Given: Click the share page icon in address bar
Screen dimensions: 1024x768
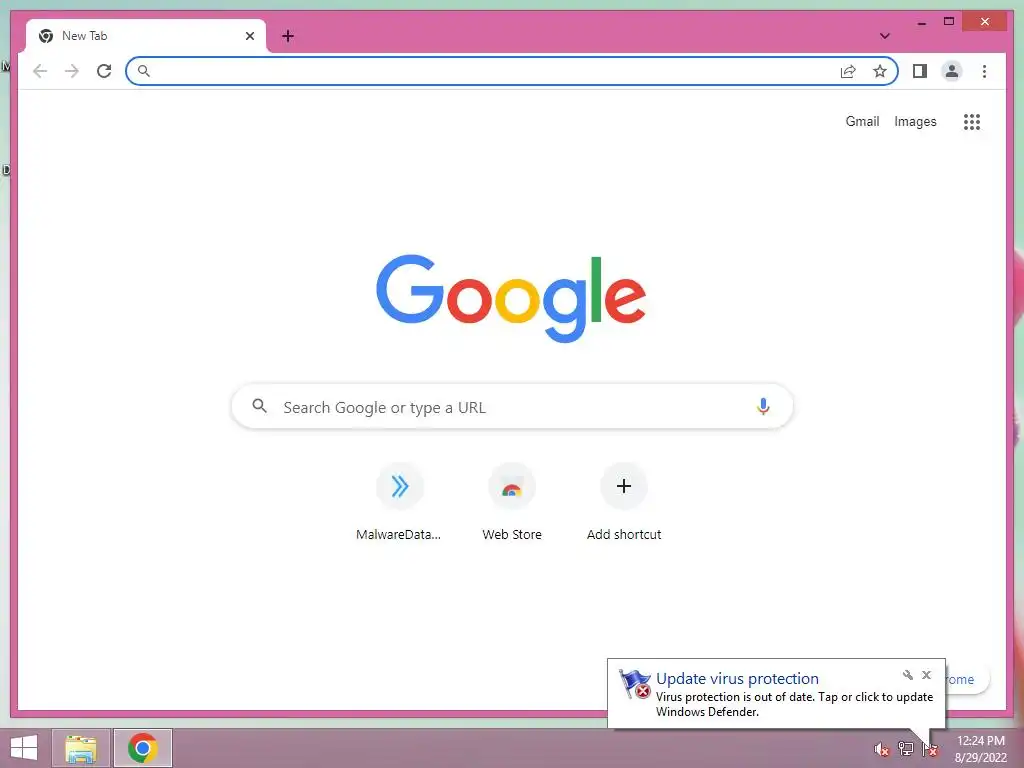Looking at the screenshot, I should 848,71.
